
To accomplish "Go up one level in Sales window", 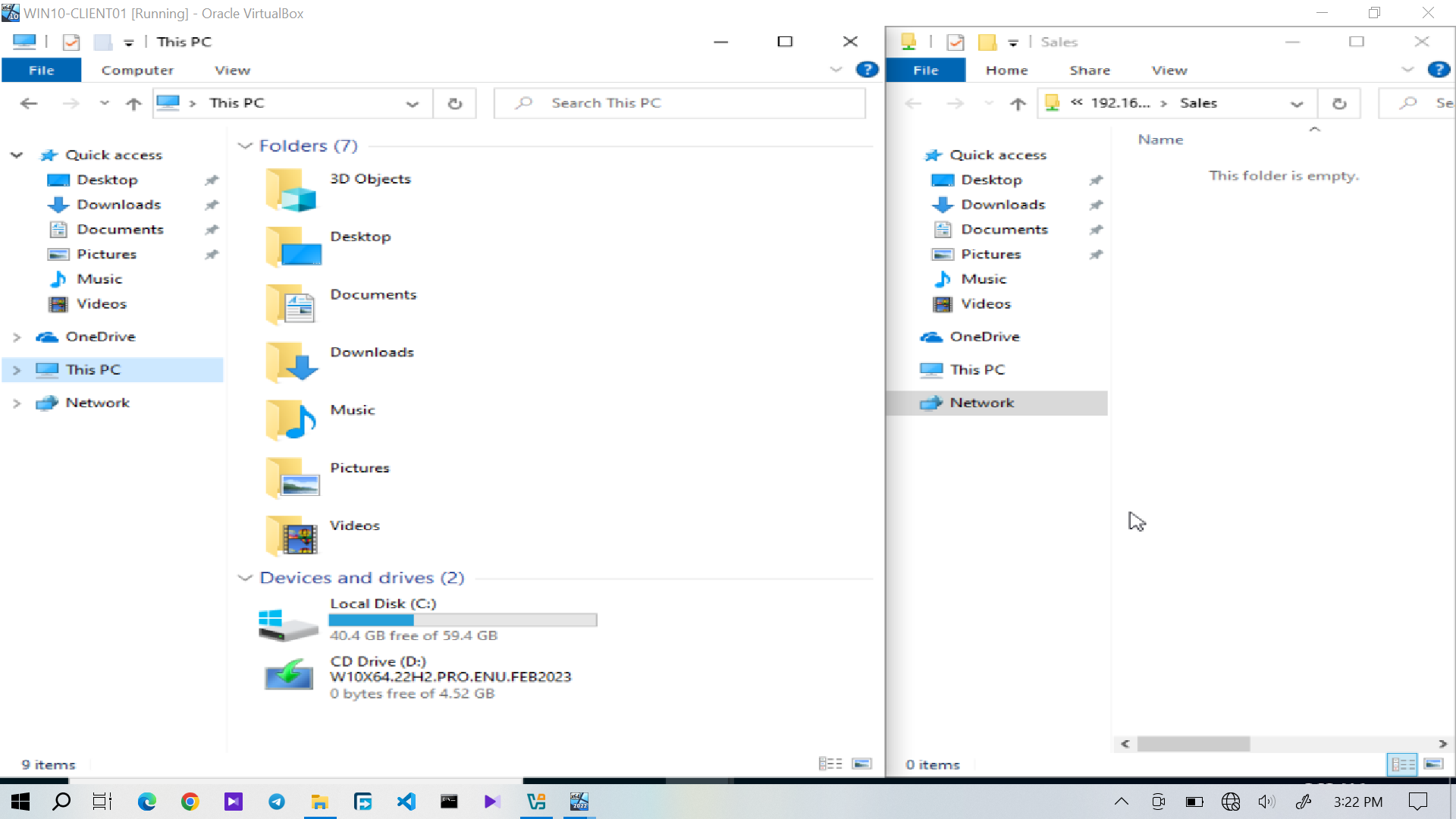I will coord(1018,103).
